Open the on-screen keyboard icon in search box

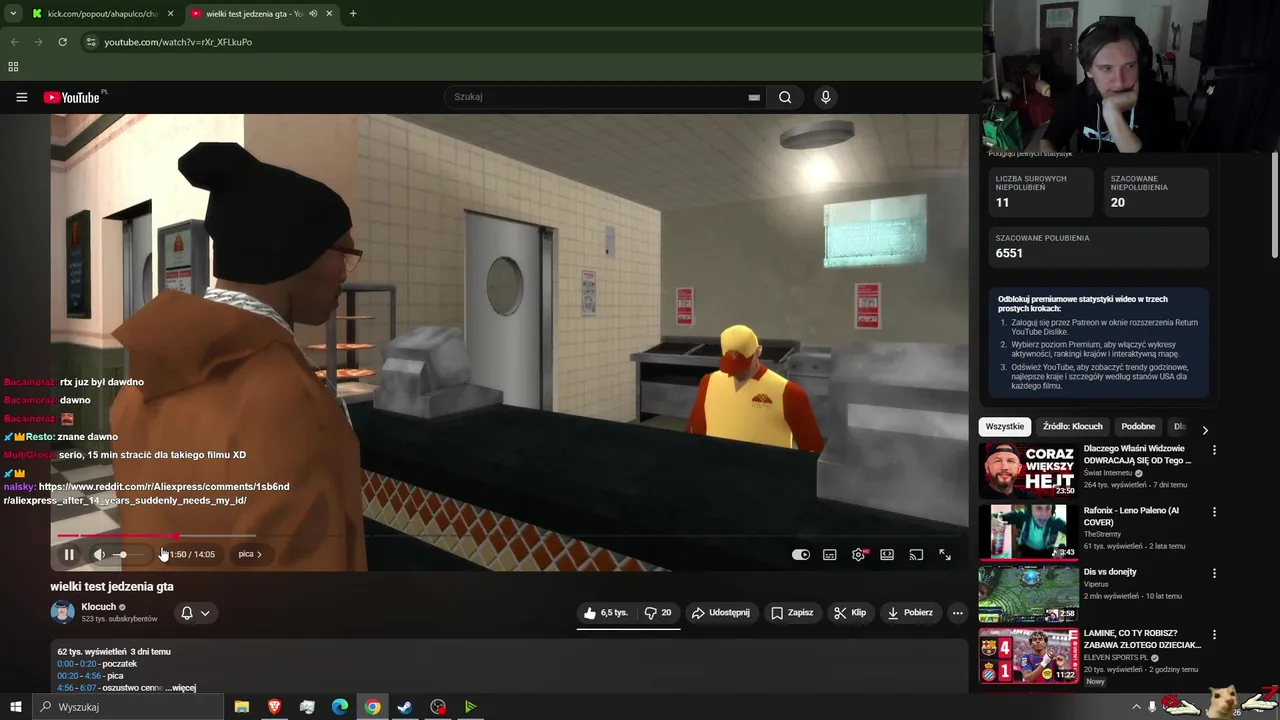tap(754, 97)
